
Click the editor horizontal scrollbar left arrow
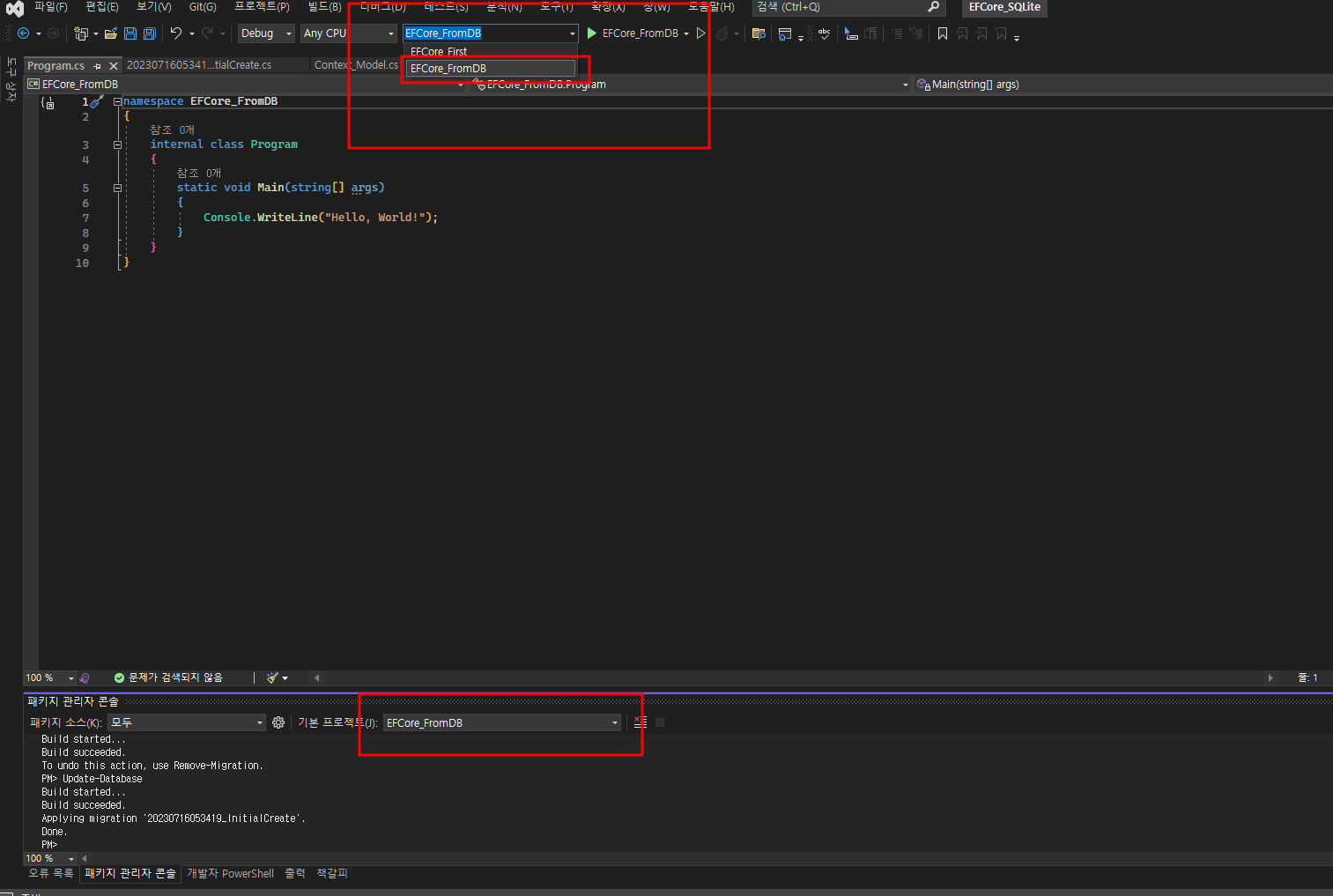[x=316, y=678]
